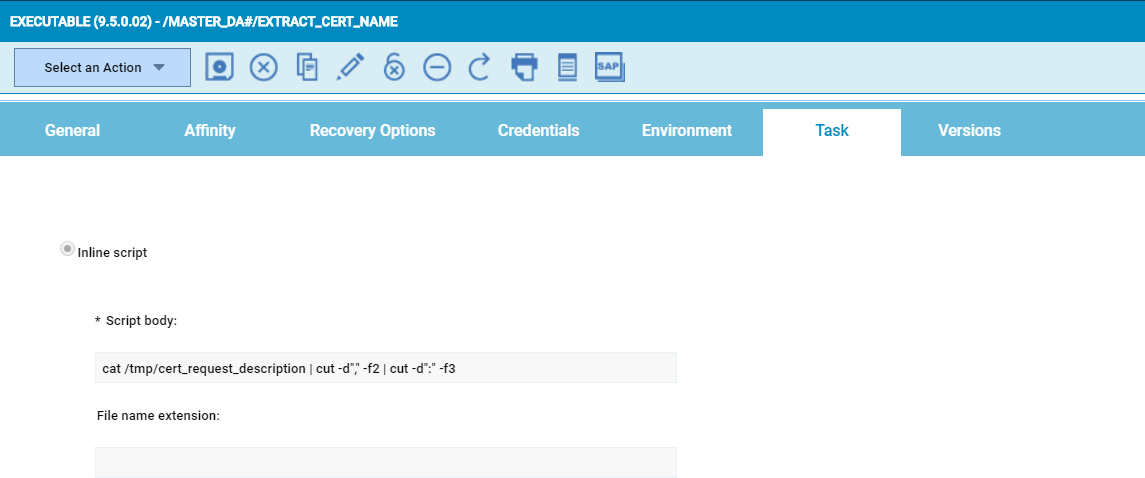Open the Select an Action dropdown
Viewport: 1145px width, 478px height.
(102, 68)
